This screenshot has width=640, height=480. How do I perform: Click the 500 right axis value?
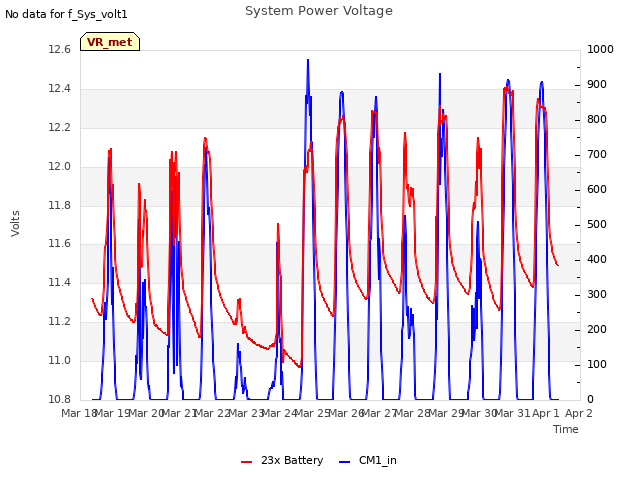pyautogui.click(x=597, y=225)
